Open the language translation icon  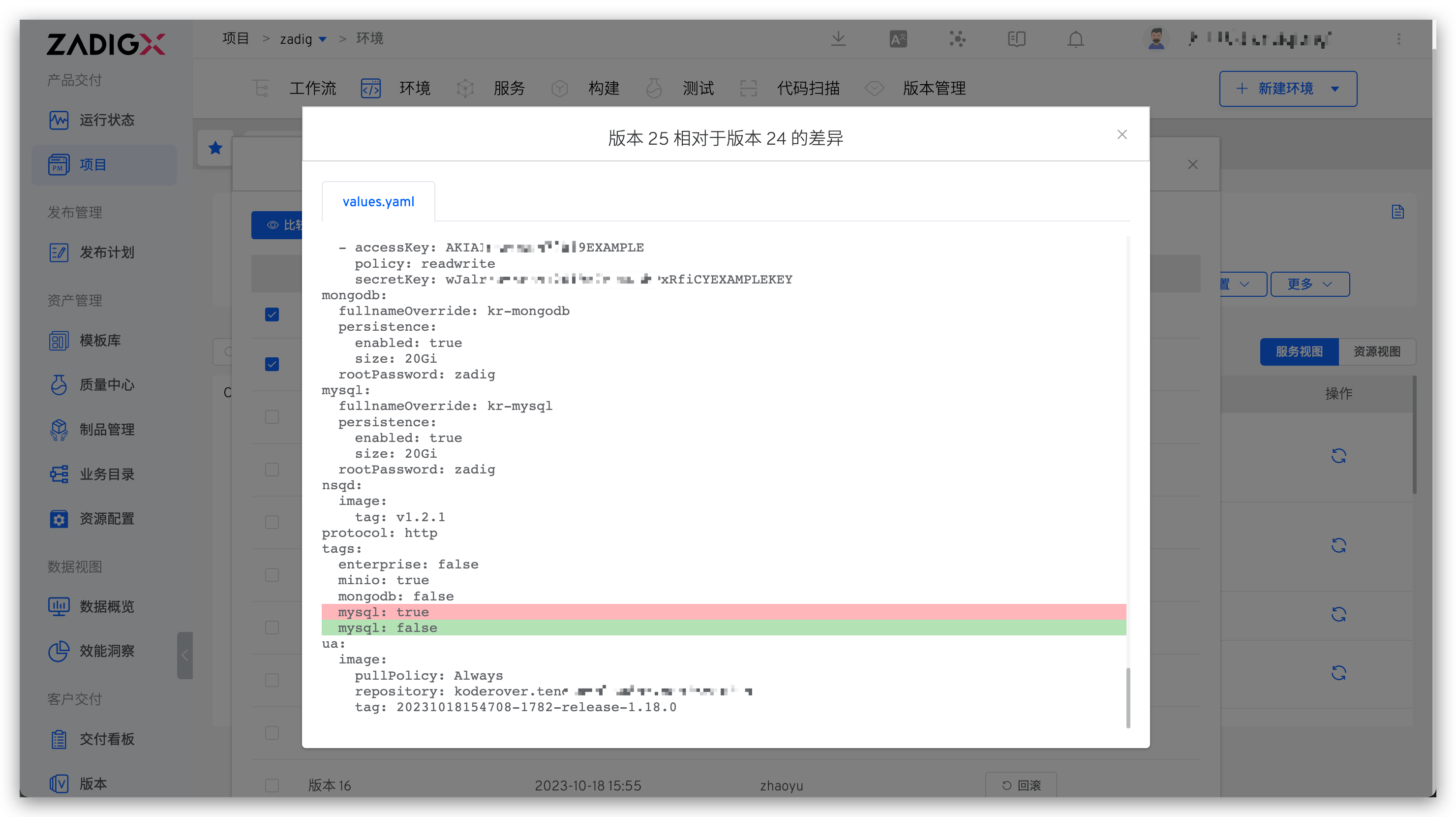pyautogui.click(x=898, y=39)
